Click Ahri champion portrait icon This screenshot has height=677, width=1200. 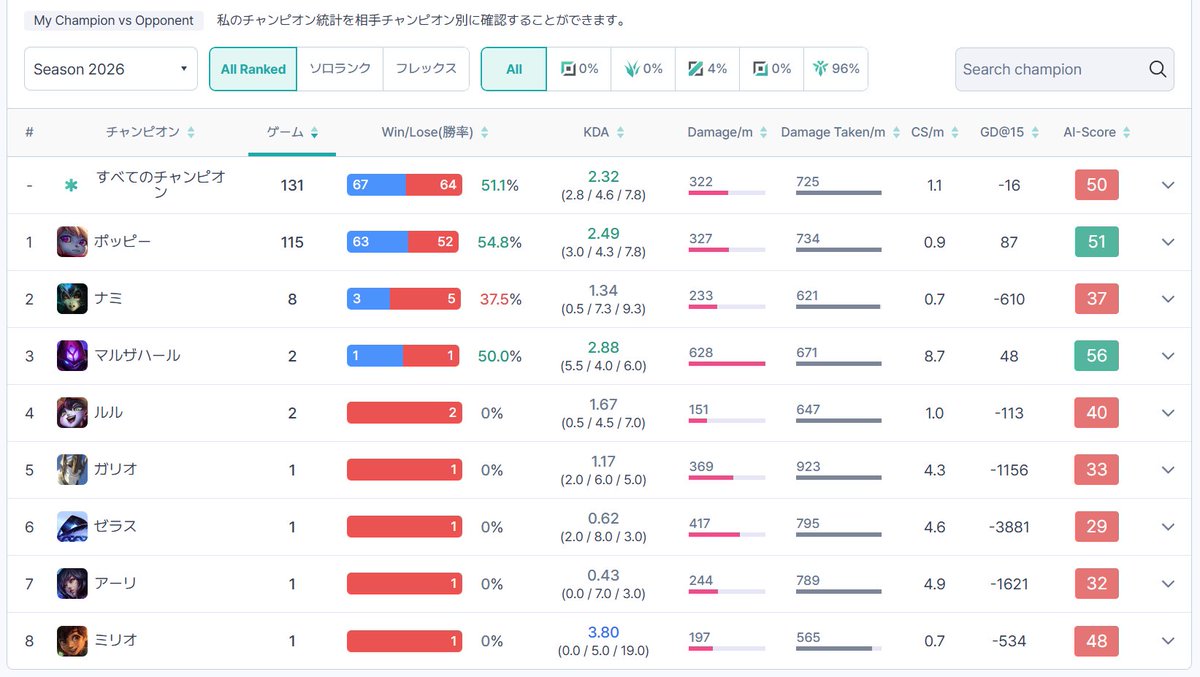(72, 584)
